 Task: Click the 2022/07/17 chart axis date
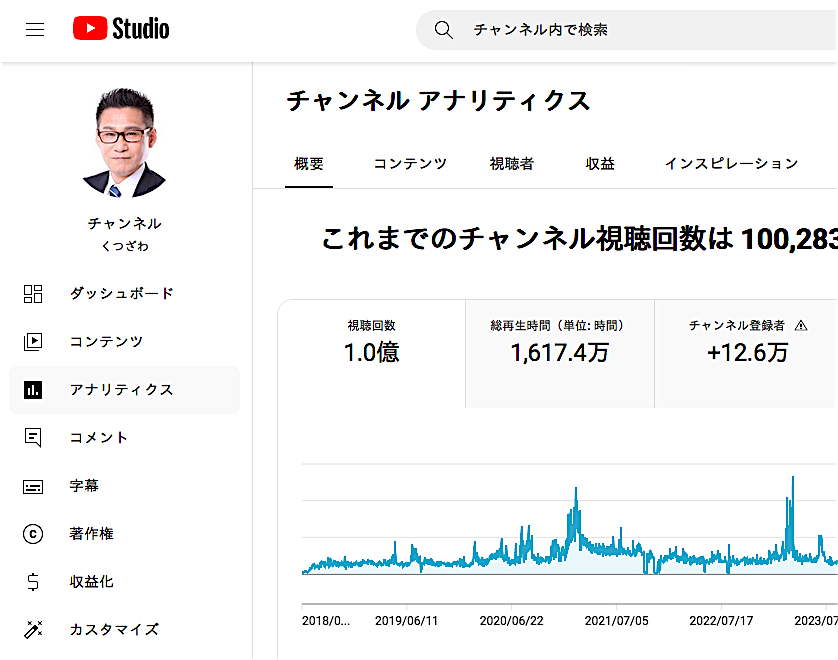tap(721, 621)
